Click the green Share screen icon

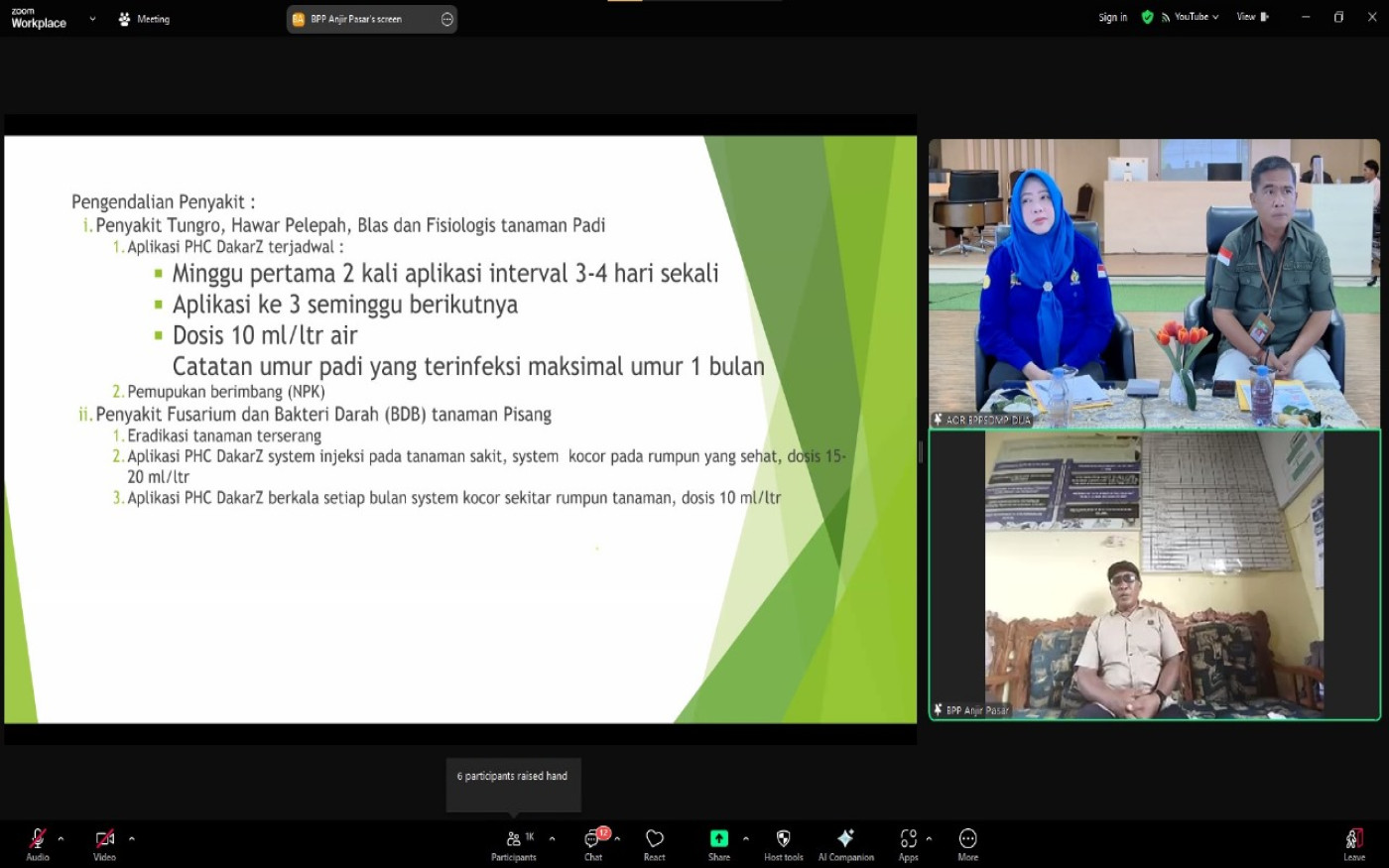click(x=719, y=839)
